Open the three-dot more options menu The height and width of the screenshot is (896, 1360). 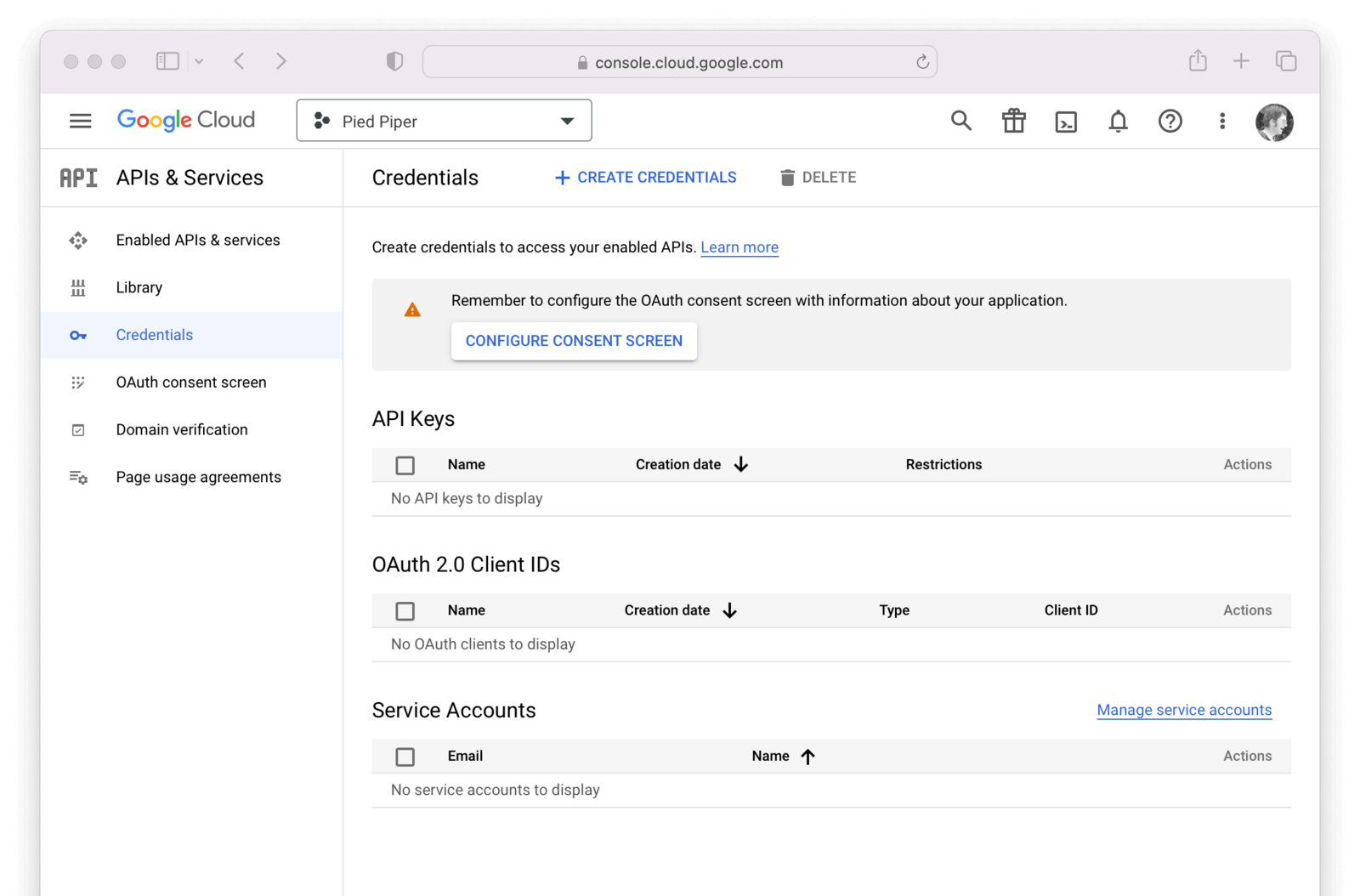coord(1222,122)
